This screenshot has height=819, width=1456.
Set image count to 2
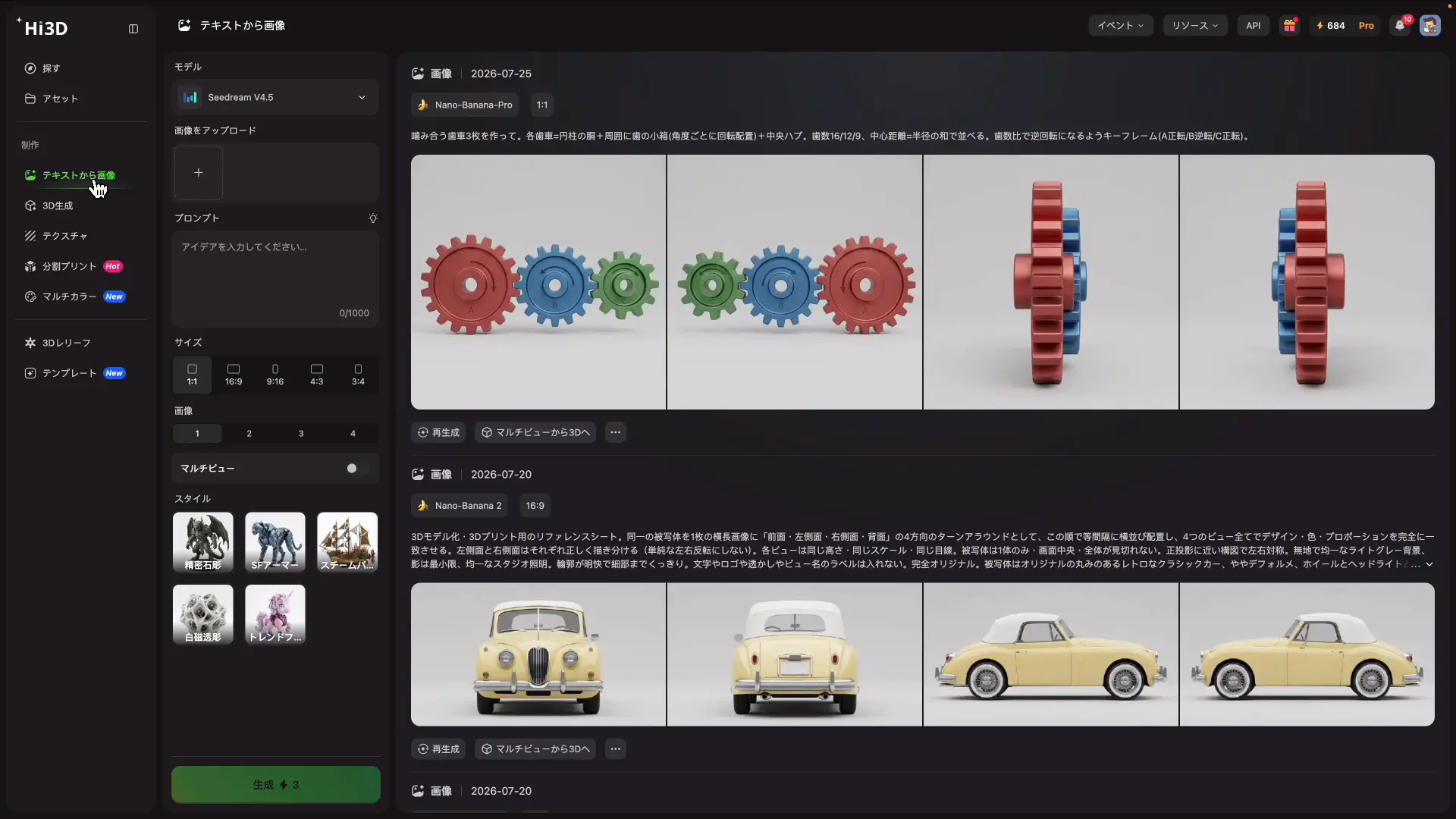(x=249, y=434)
